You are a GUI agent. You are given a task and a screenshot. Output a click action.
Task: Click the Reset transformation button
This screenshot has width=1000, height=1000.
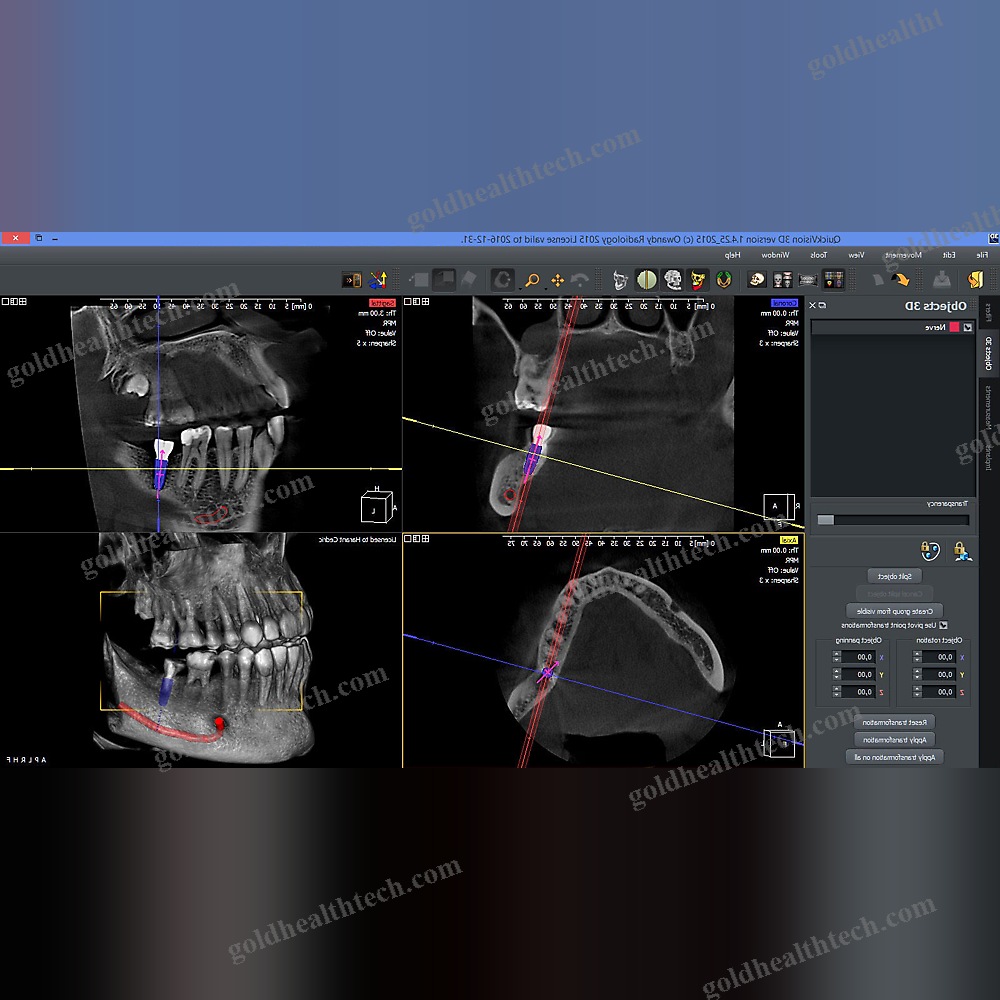pyautogui.click(x=895, y=723)
